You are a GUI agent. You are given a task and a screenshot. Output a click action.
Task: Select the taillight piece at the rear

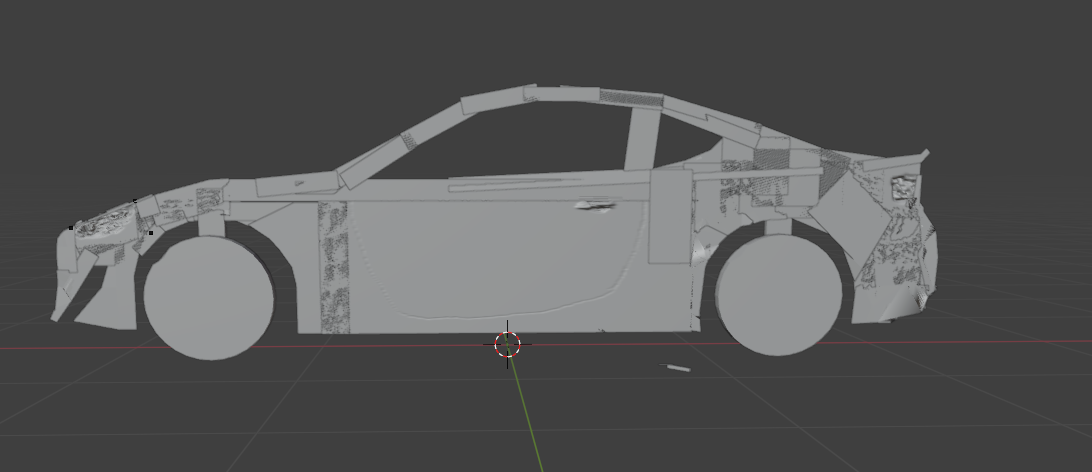[x=905, y=187]
